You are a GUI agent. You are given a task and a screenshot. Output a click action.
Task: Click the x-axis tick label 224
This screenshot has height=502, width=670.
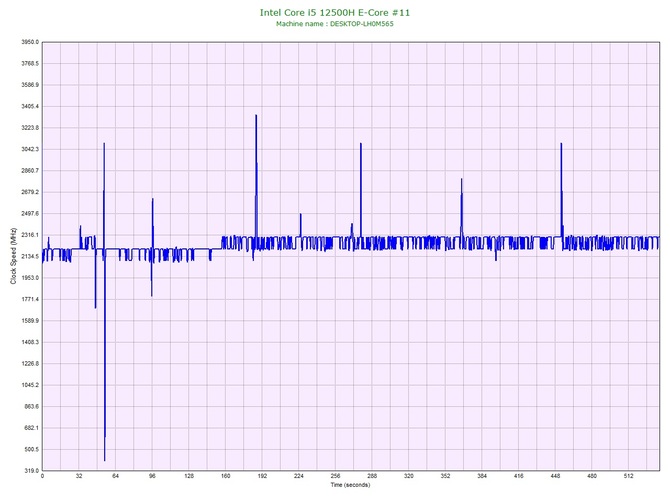click(x=299, y=476)
